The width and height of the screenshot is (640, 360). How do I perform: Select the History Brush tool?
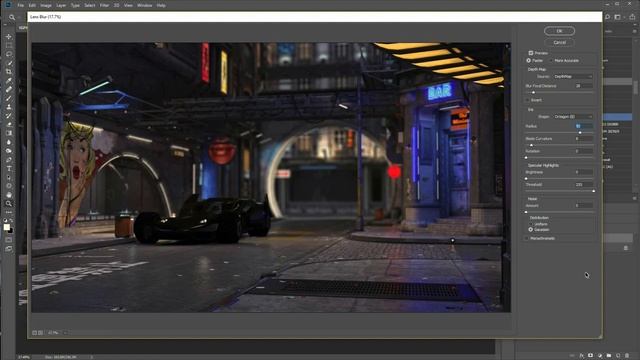(9, 116)
